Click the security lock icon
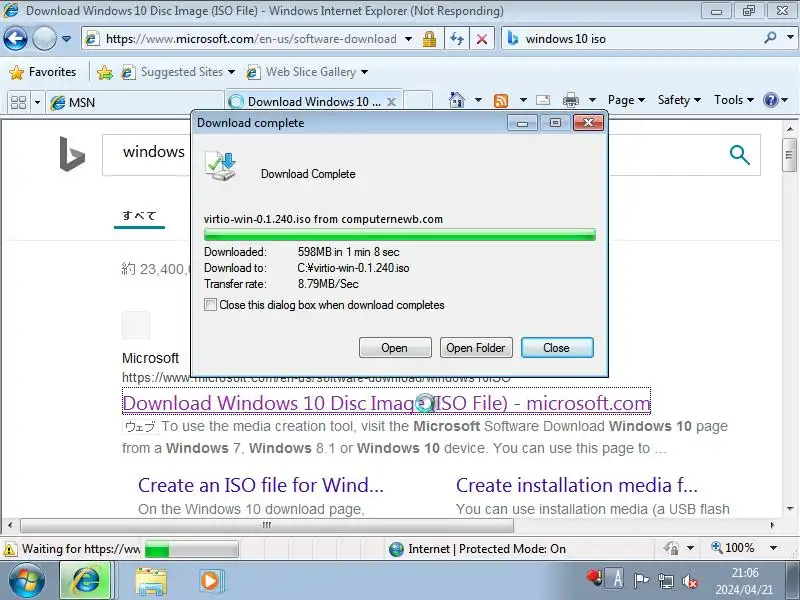This screenshot has width=800, height=600. (x=429, y=39)
